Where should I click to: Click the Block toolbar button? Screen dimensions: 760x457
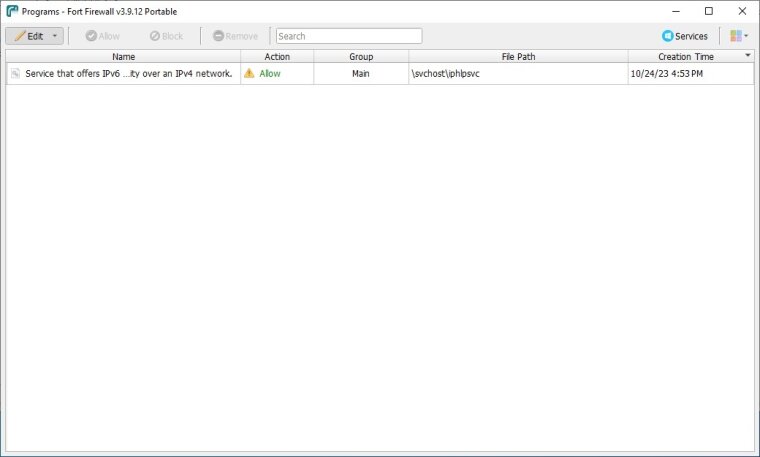tap(166, 36)
